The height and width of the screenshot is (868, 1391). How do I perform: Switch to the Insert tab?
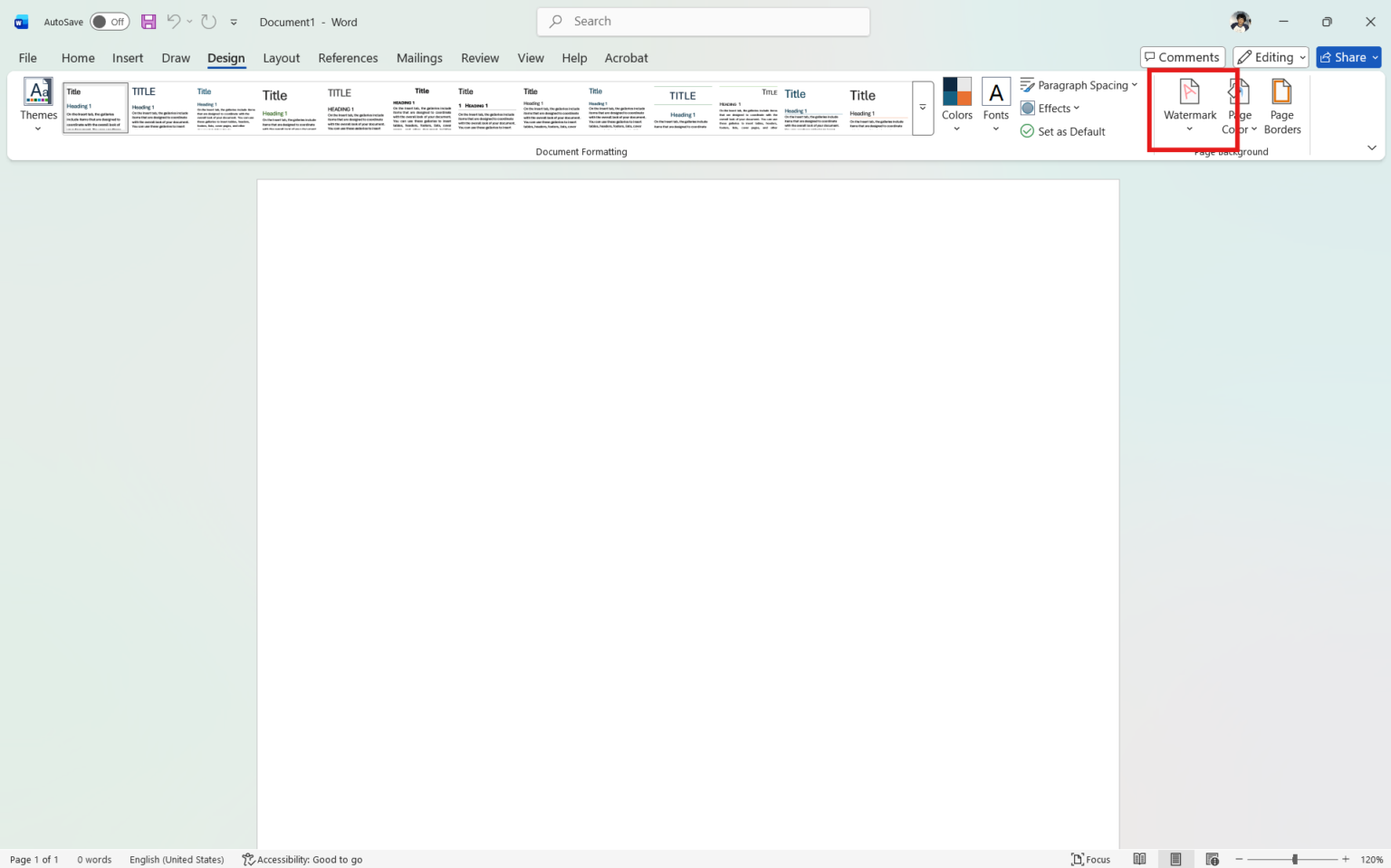point(128,58)
